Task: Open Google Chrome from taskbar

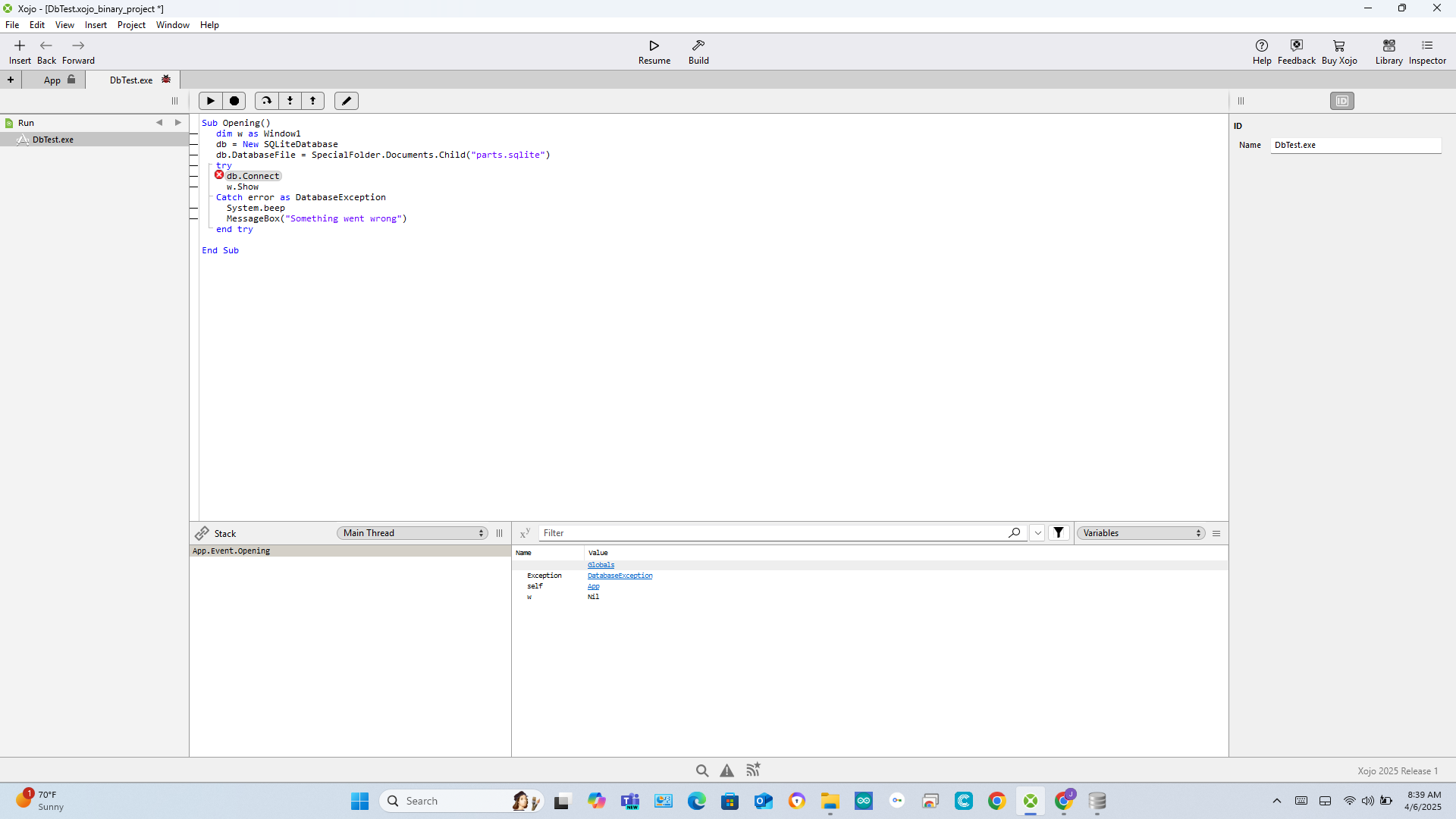Action: (996, 801)
